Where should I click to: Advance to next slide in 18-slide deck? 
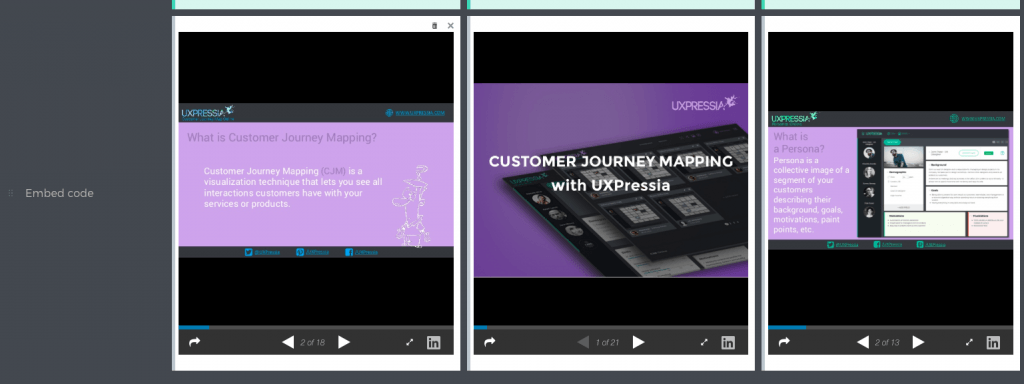tap(344, 342)
